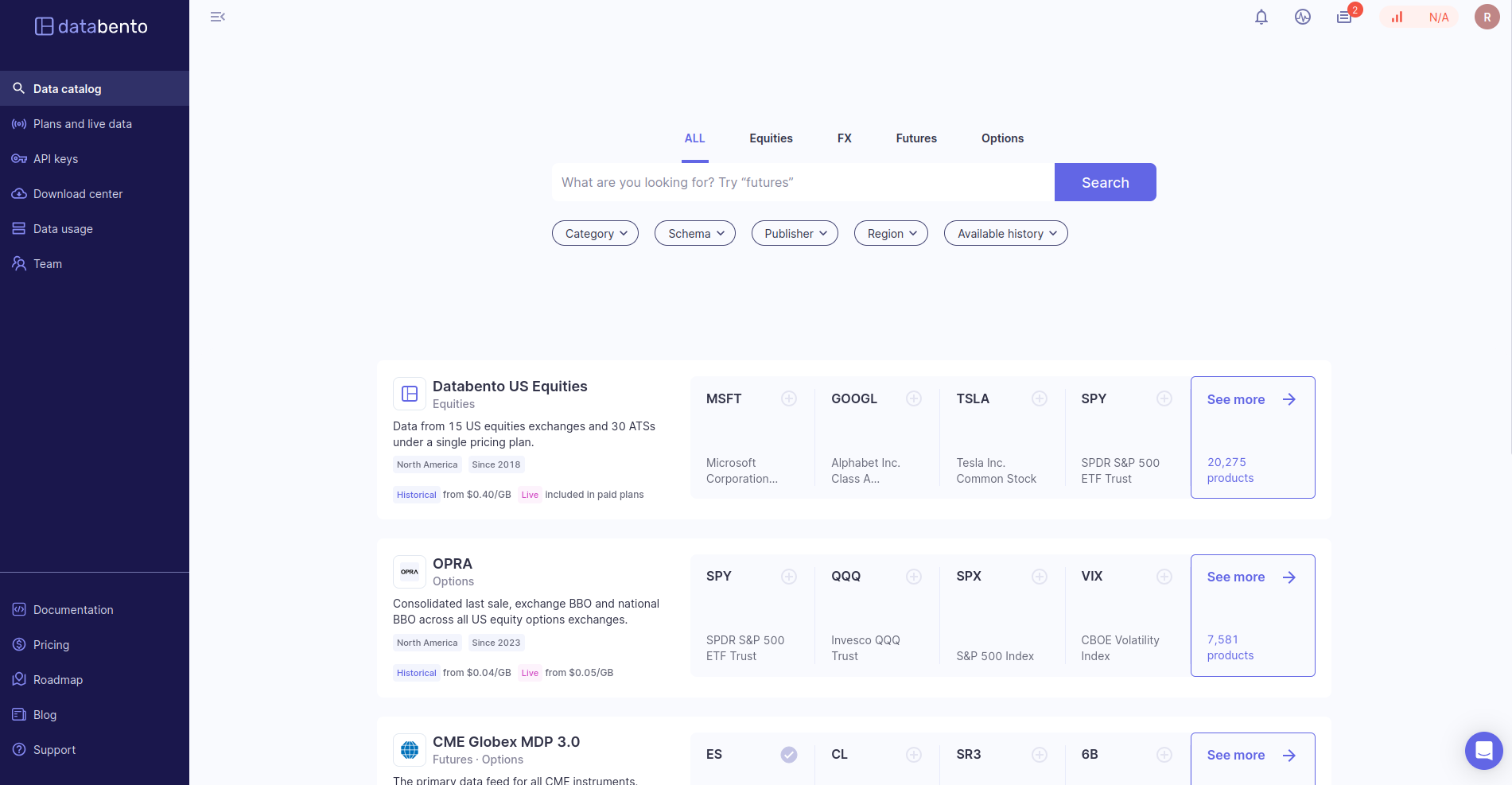Open API keys in the sidebar
1512x785 pixels.
pos(56,159)
